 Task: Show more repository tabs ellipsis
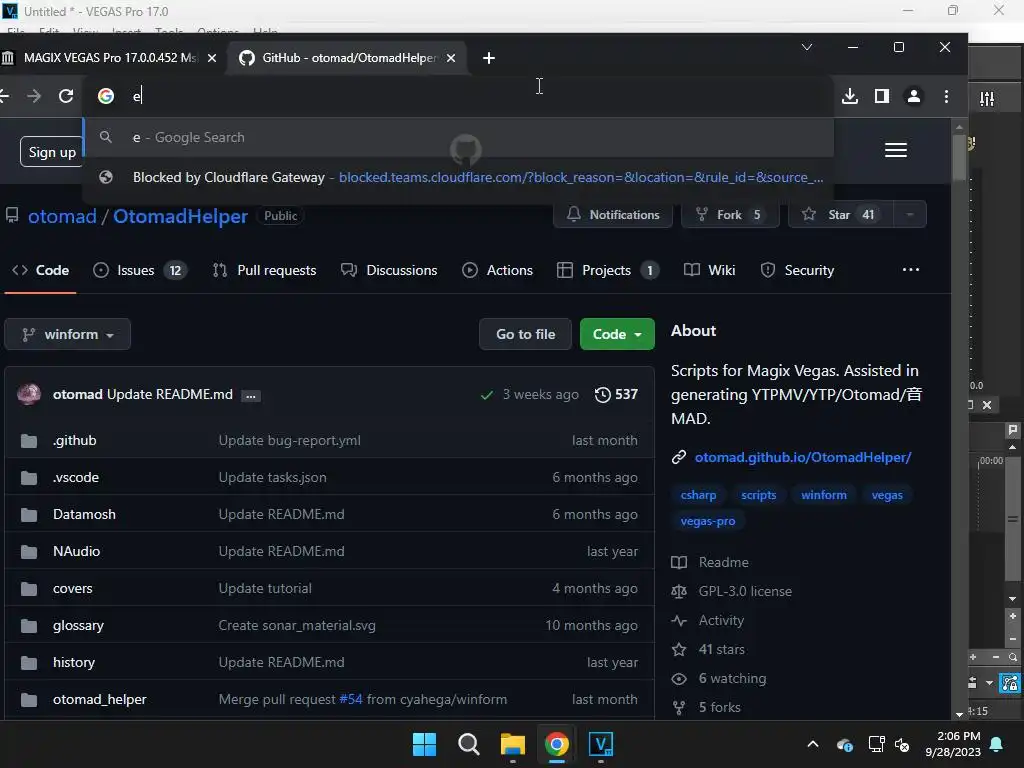pyautogui.click(x=910, y=270)
